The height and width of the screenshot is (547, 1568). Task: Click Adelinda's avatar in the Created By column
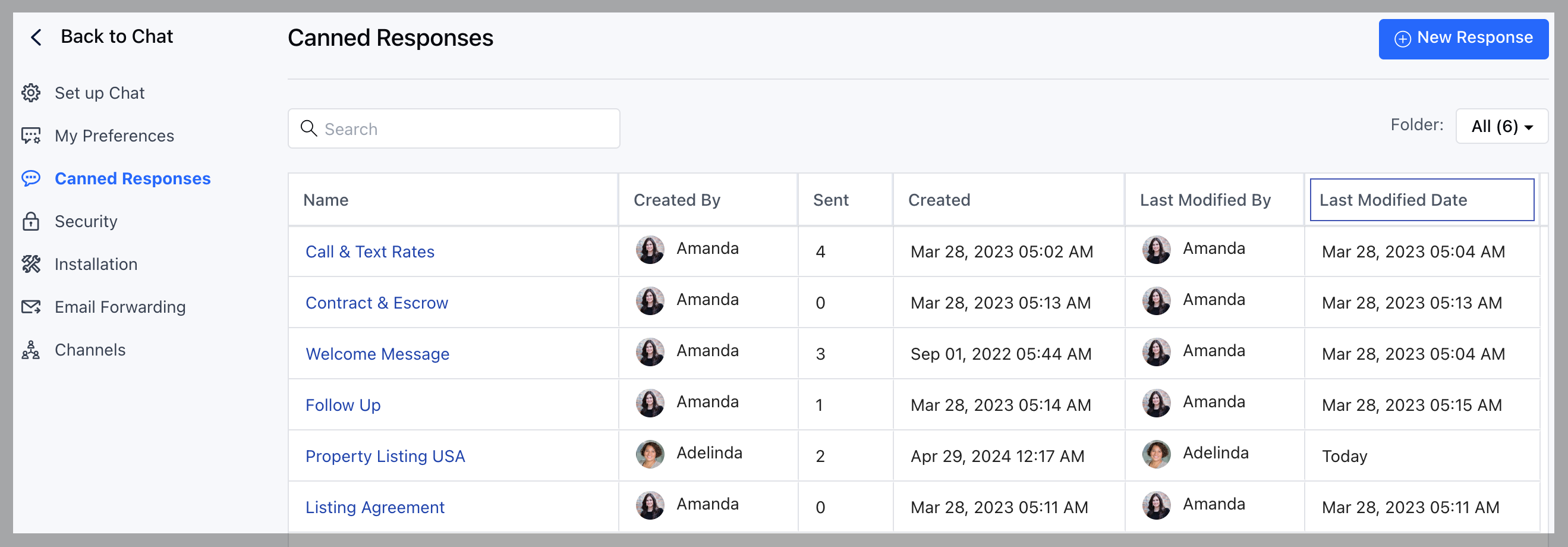[x=650, y=454]
